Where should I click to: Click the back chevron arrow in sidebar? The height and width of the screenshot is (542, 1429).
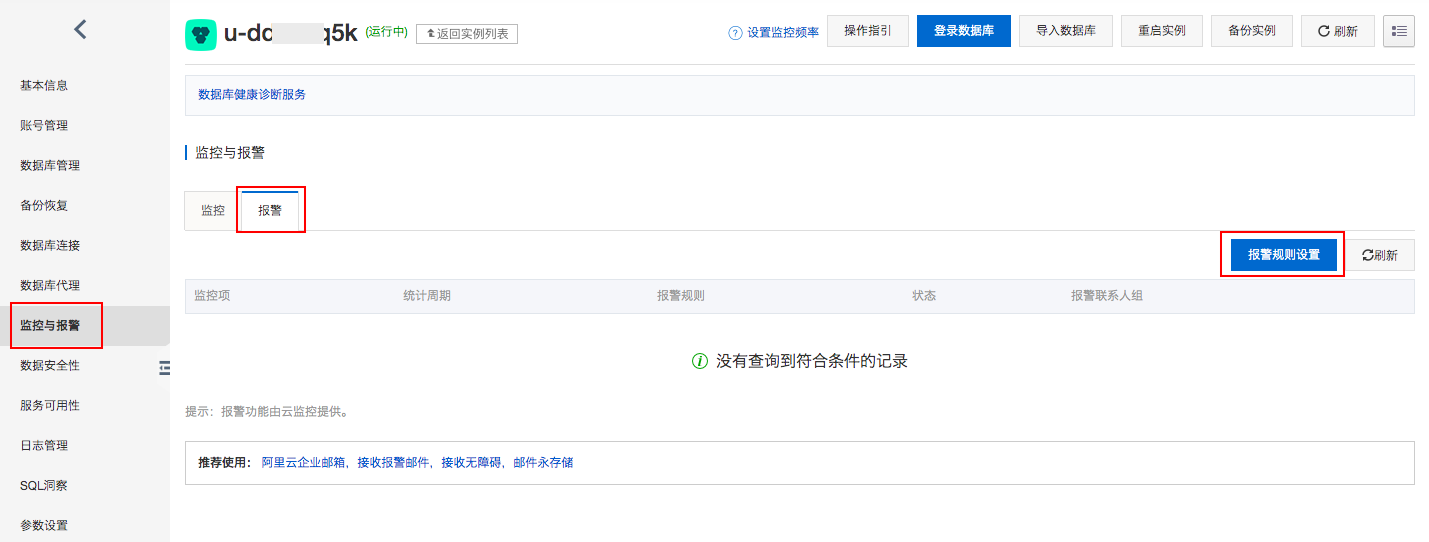click(x=81, y=30)
